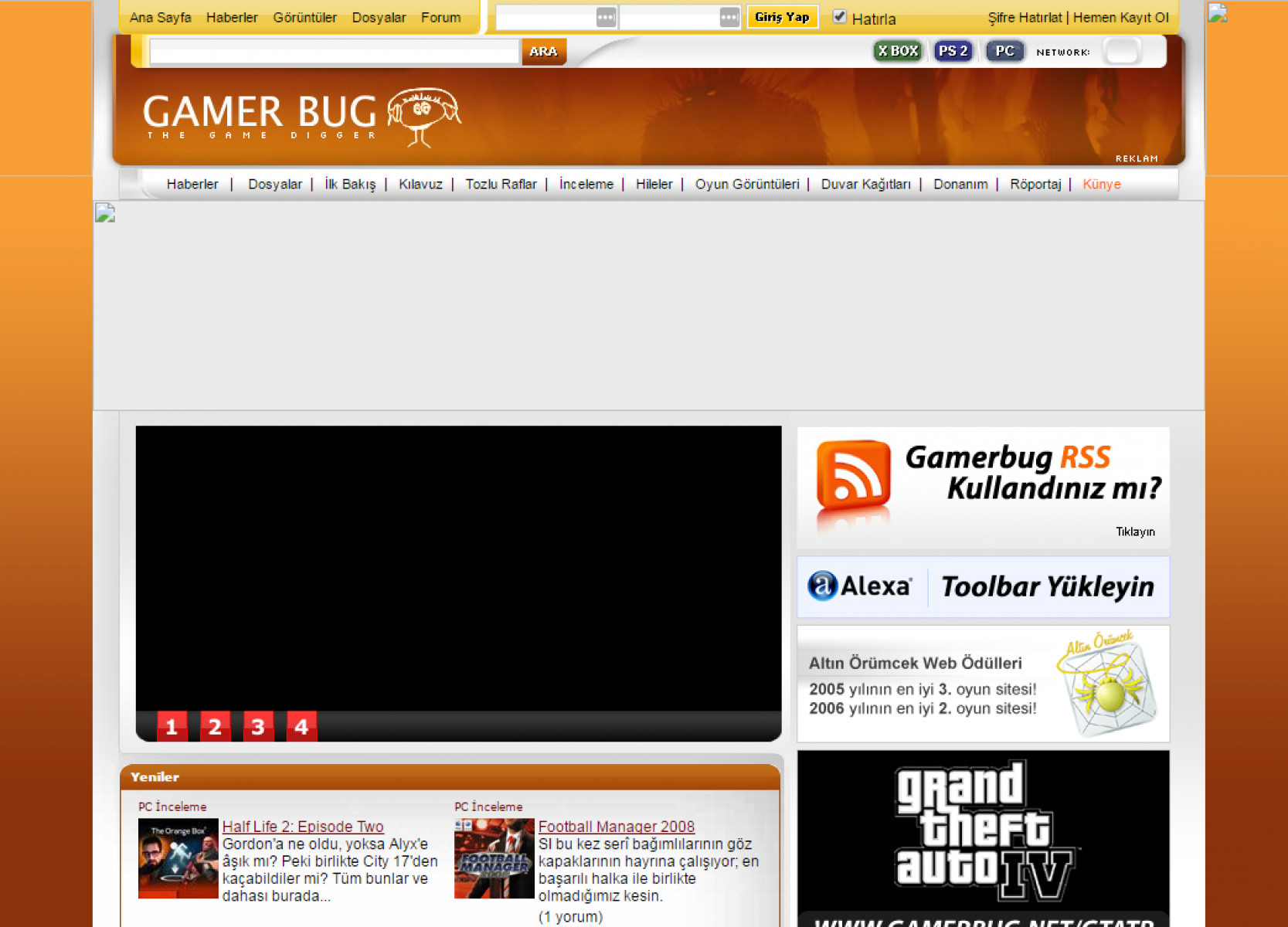Go to Tozlu Raflar section

[x=501, y=184]
